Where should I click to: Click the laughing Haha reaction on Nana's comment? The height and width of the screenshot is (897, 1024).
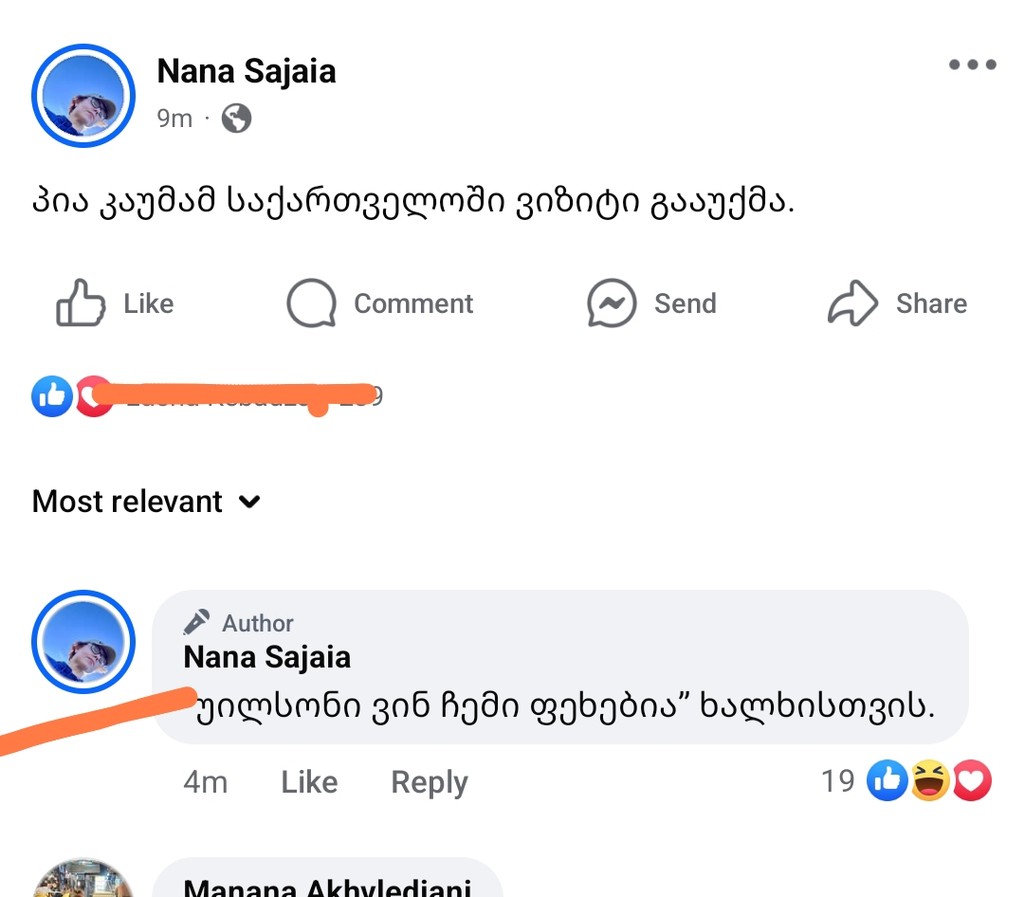click(x=929, y=781)
